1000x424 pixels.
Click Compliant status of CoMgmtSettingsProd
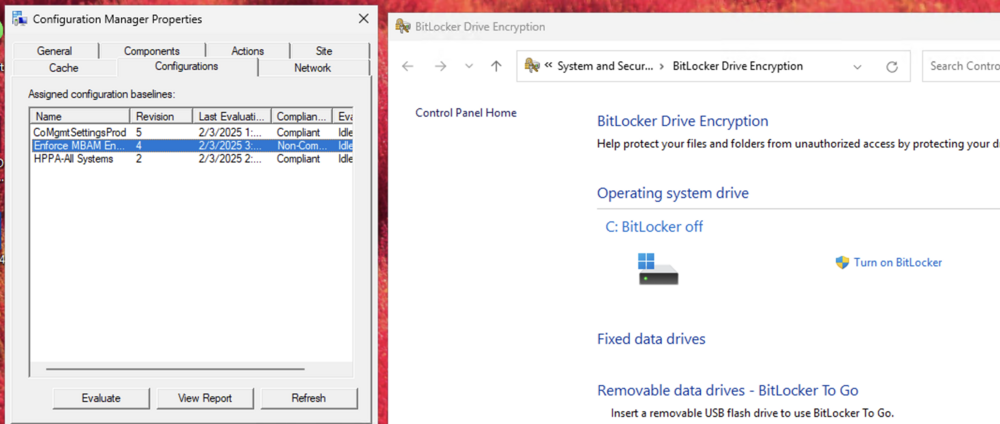(298, 132)
